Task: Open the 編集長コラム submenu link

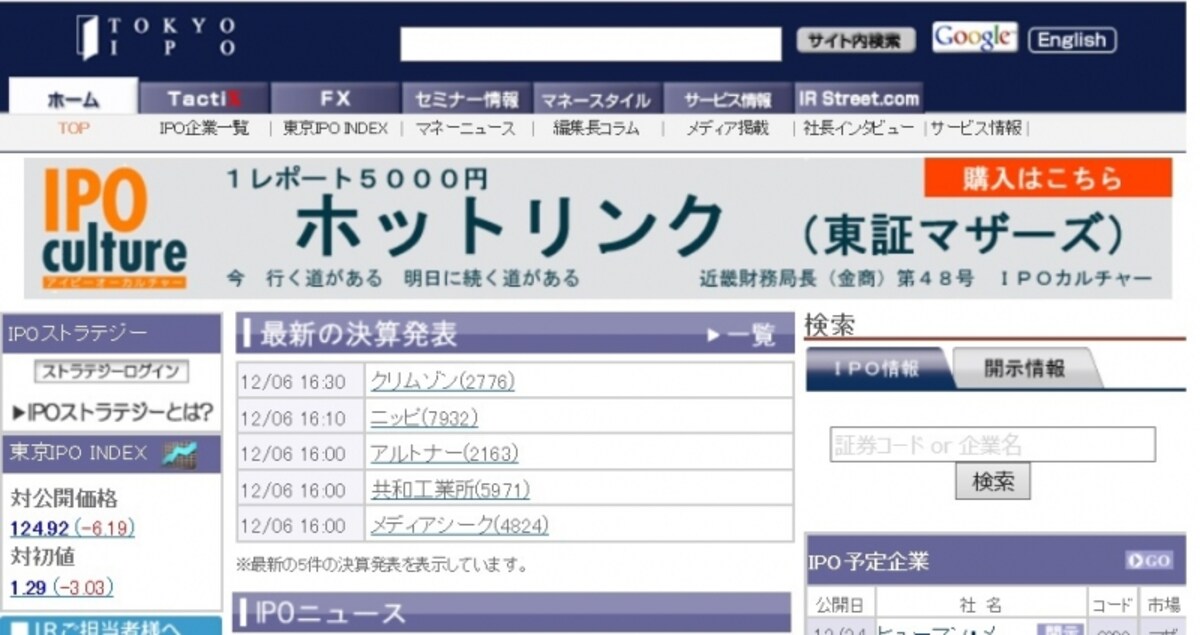Action: [596, 128]
